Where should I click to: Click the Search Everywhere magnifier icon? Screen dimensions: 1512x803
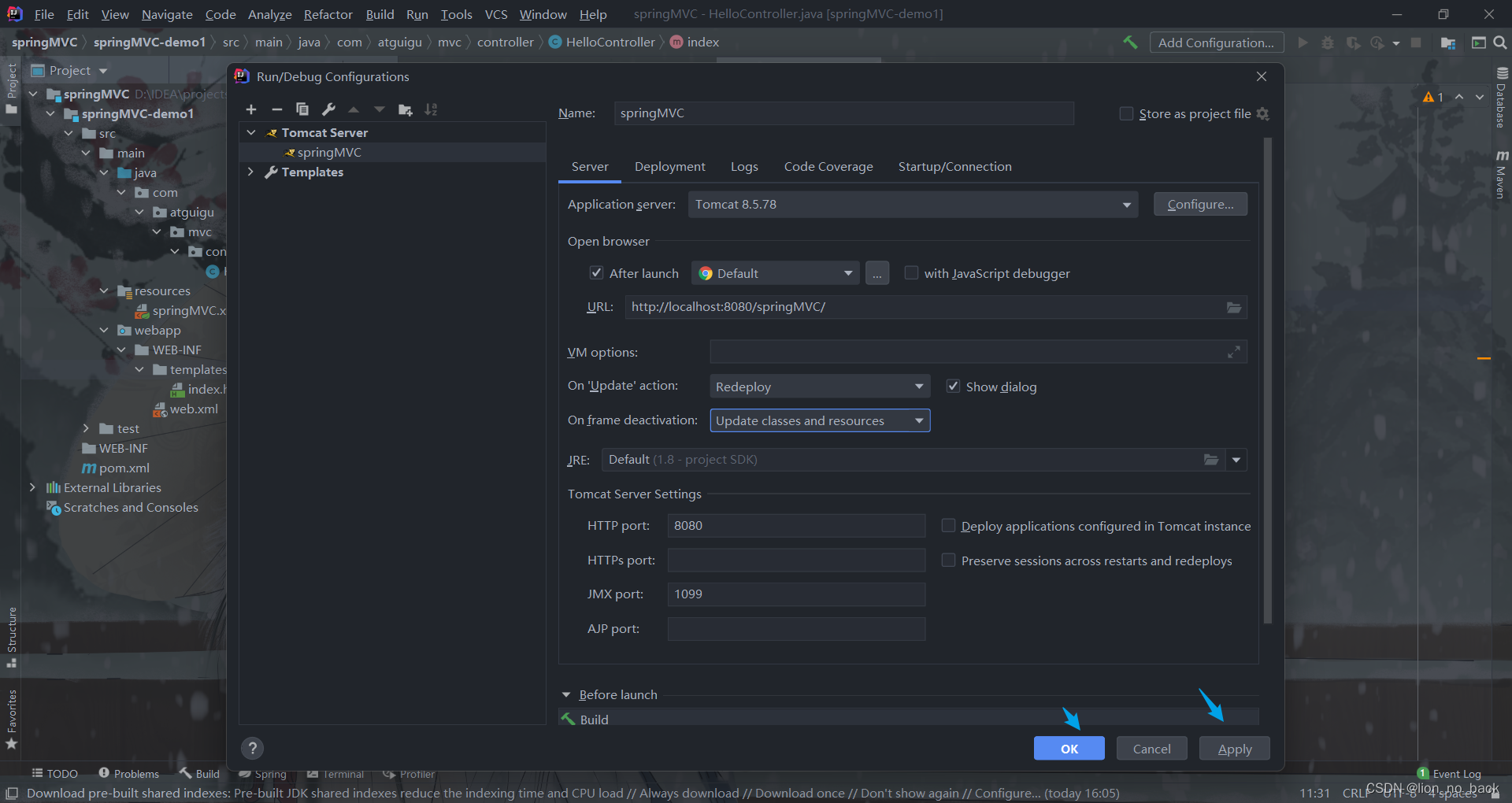1500,43
